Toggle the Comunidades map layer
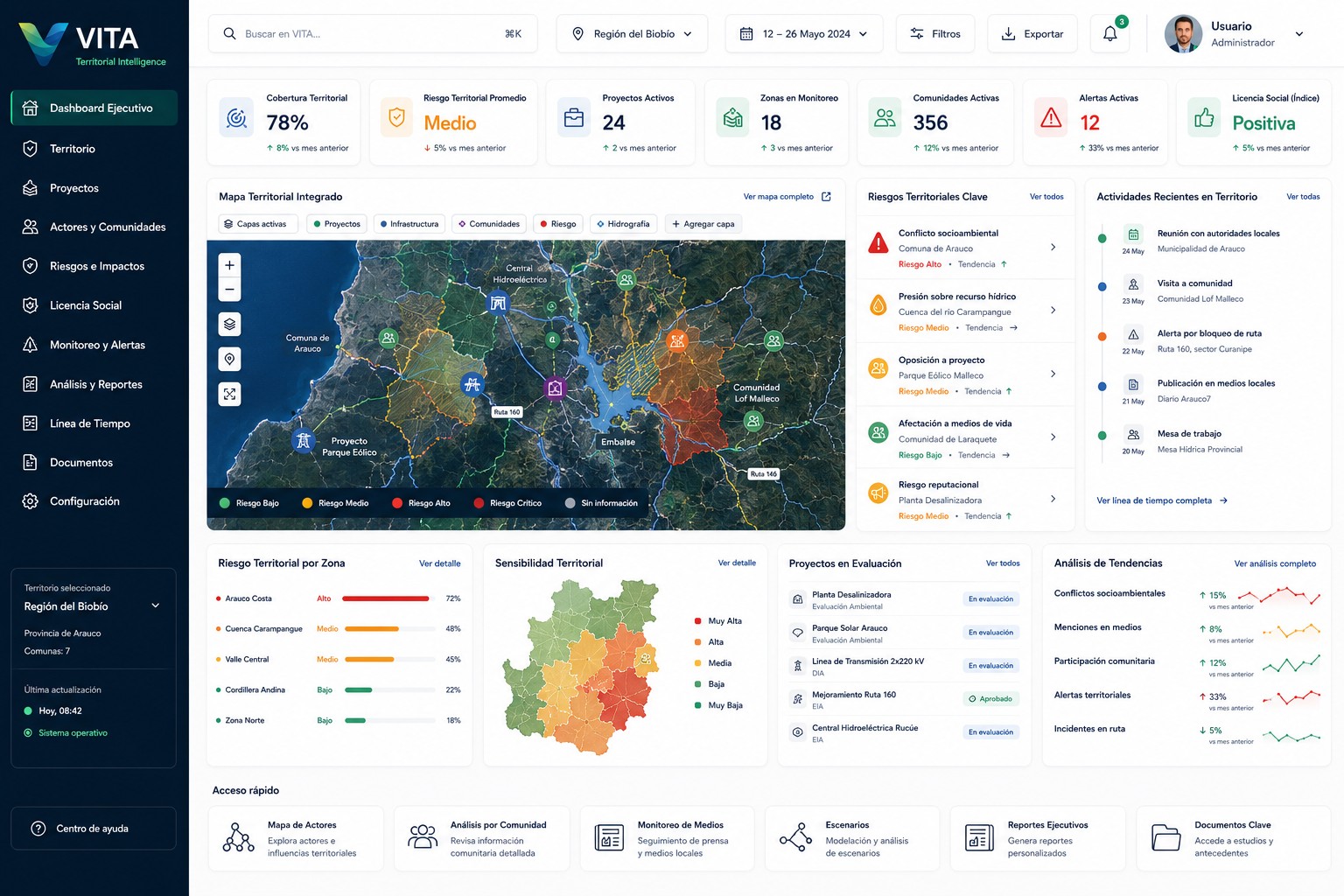This screenshot has width=1344, height=896. [489, 224]
